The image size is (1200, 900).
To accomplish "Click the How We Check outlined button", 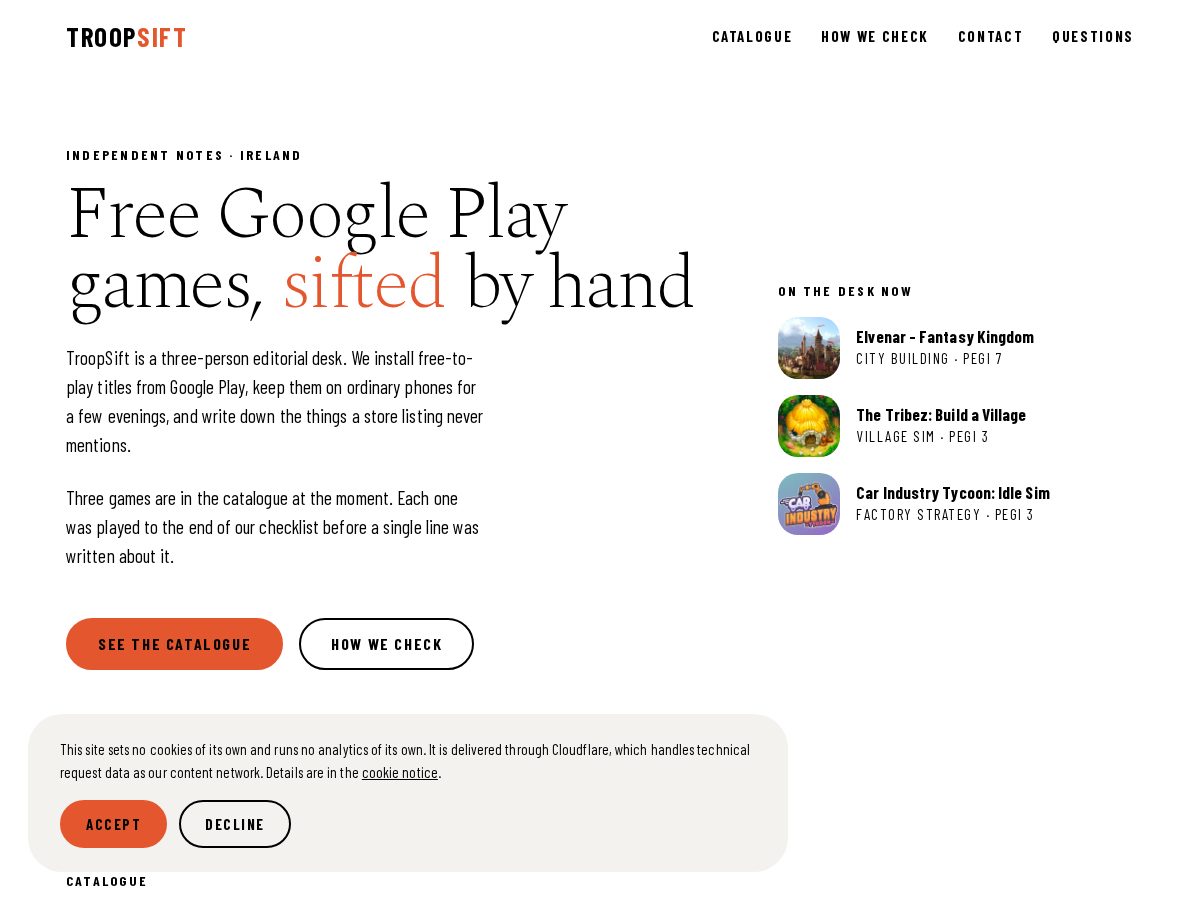I will tap(386, 644).
